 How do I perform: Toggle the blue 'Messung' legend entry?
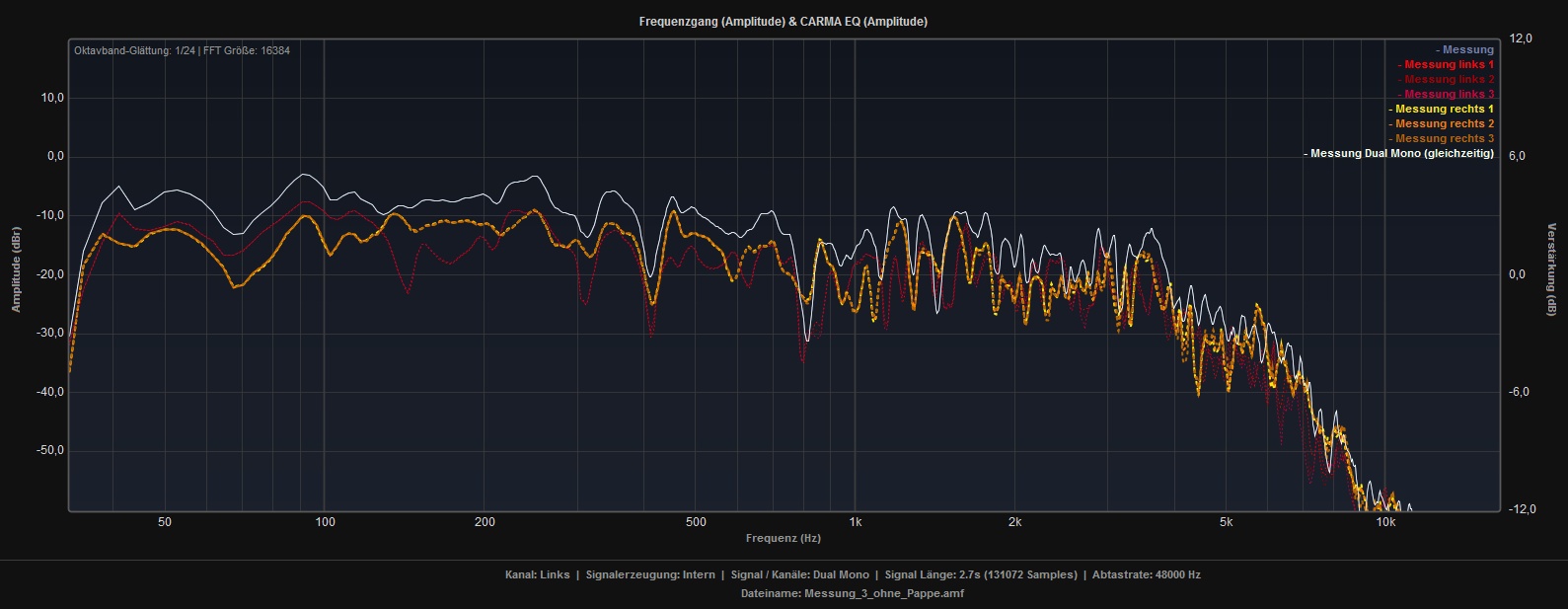click(1466, 49)
